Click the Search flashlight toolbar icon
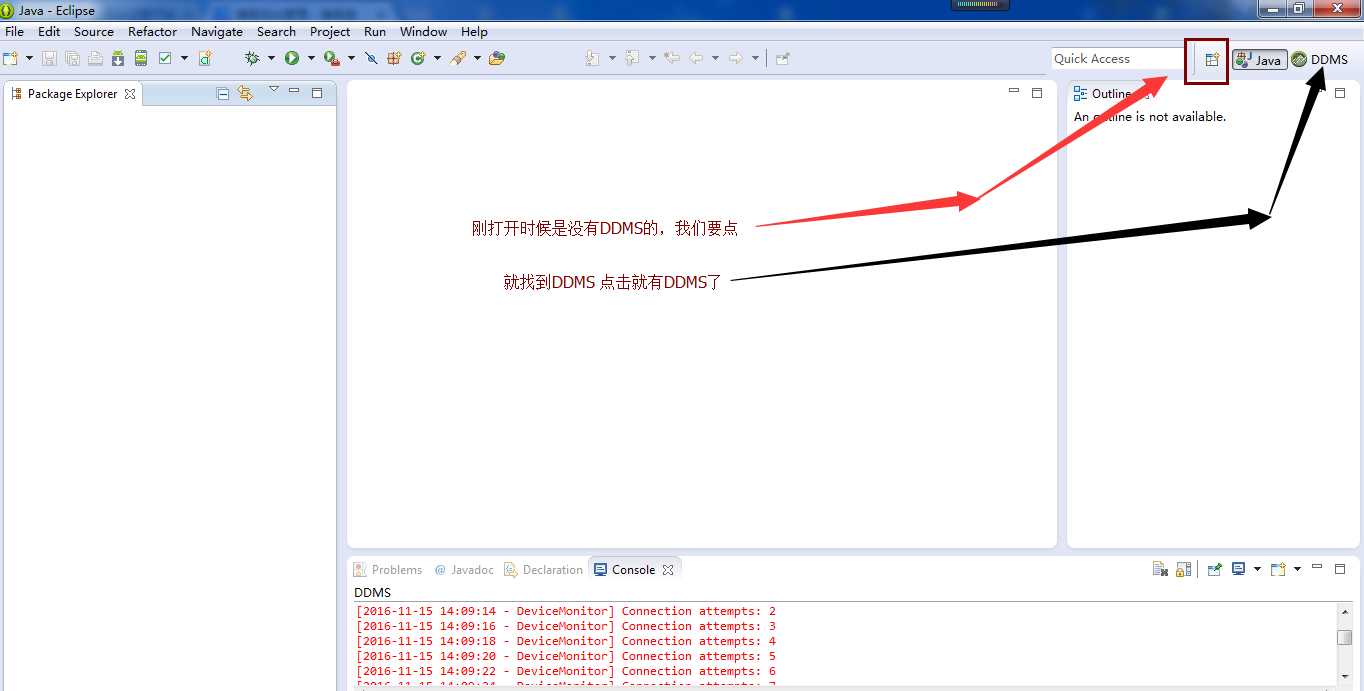 click(458, 58)
